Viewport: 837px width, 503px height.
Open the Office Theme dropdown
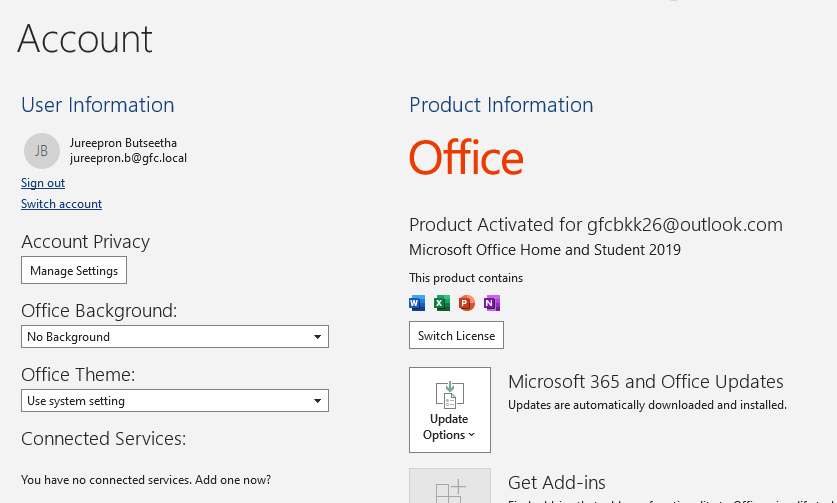[x=174, y=401]
